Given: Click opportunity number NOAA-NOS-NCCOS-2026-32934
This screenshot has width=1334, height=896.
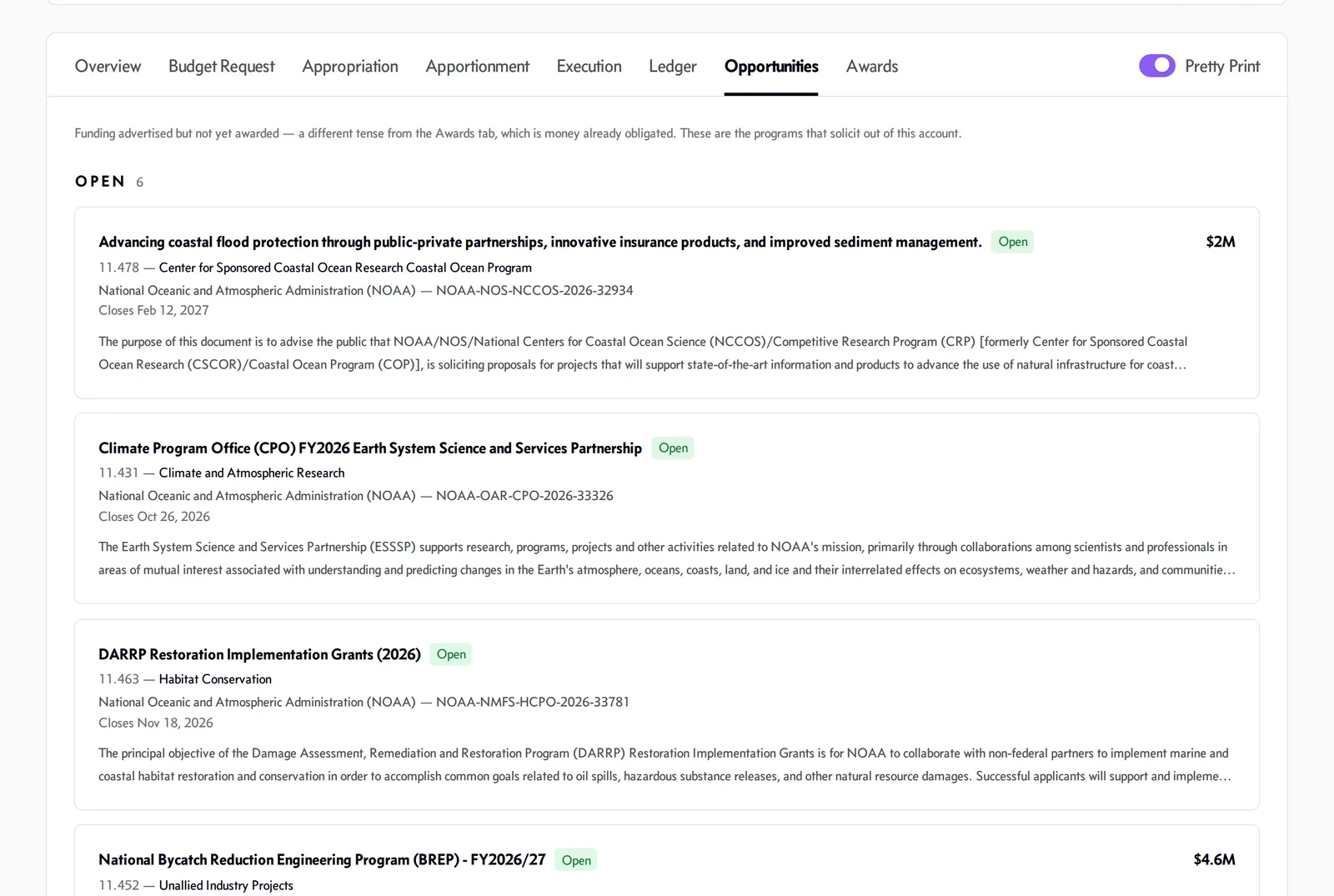Looking at the screenshot, I should click(534, 290).
